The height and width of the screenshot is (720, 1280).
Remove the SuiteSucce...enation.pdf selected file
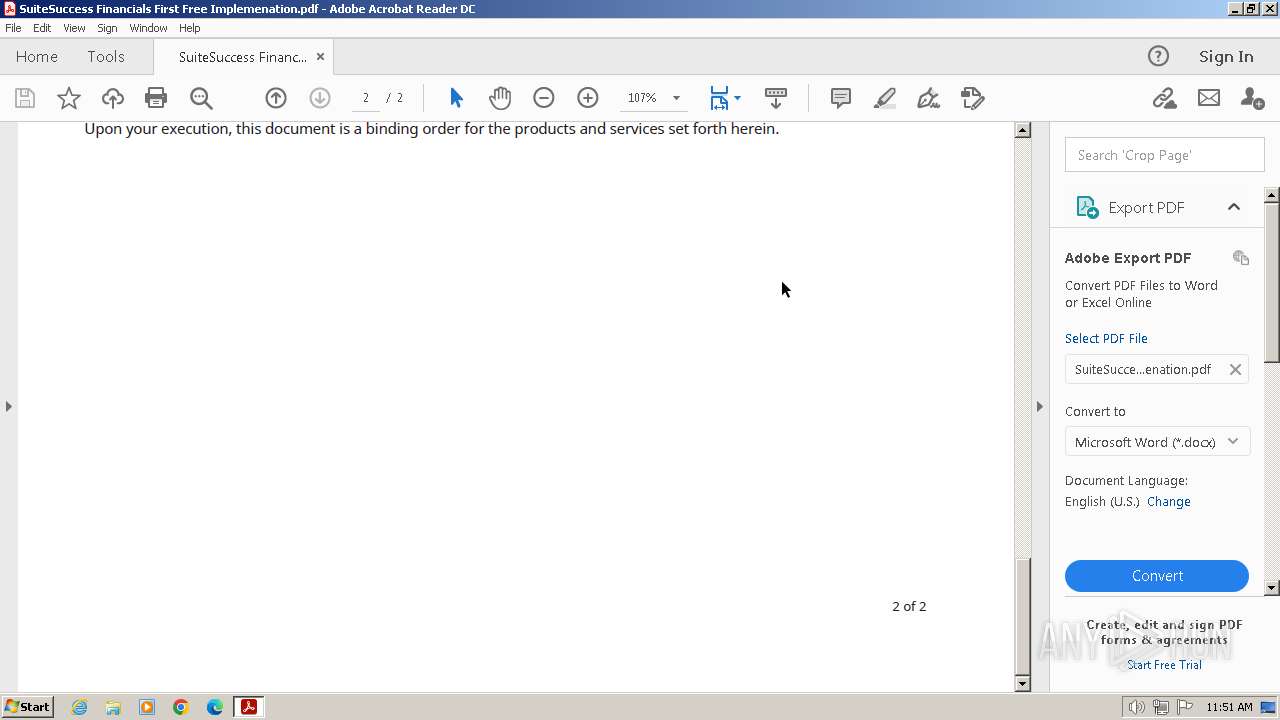[x=1235, y=369]
